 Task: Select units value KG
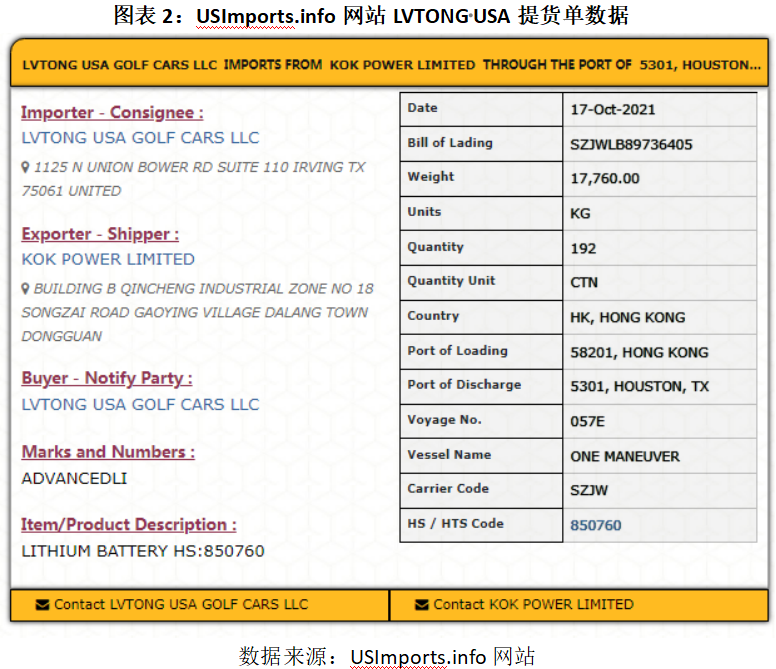[x=580, y=213]
